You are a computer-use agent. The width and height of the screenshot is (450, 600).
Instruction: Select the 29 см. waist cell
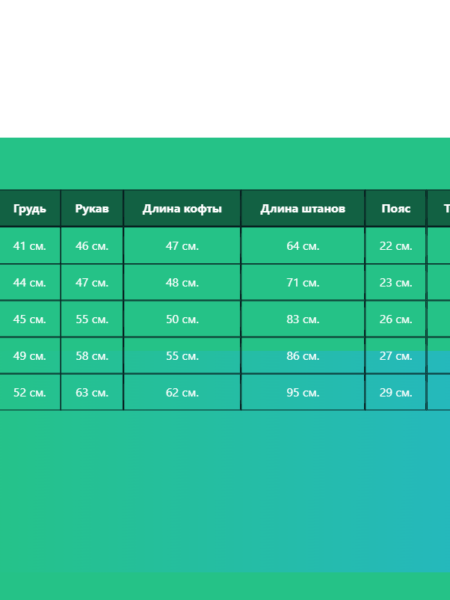[x=396, y=393]
